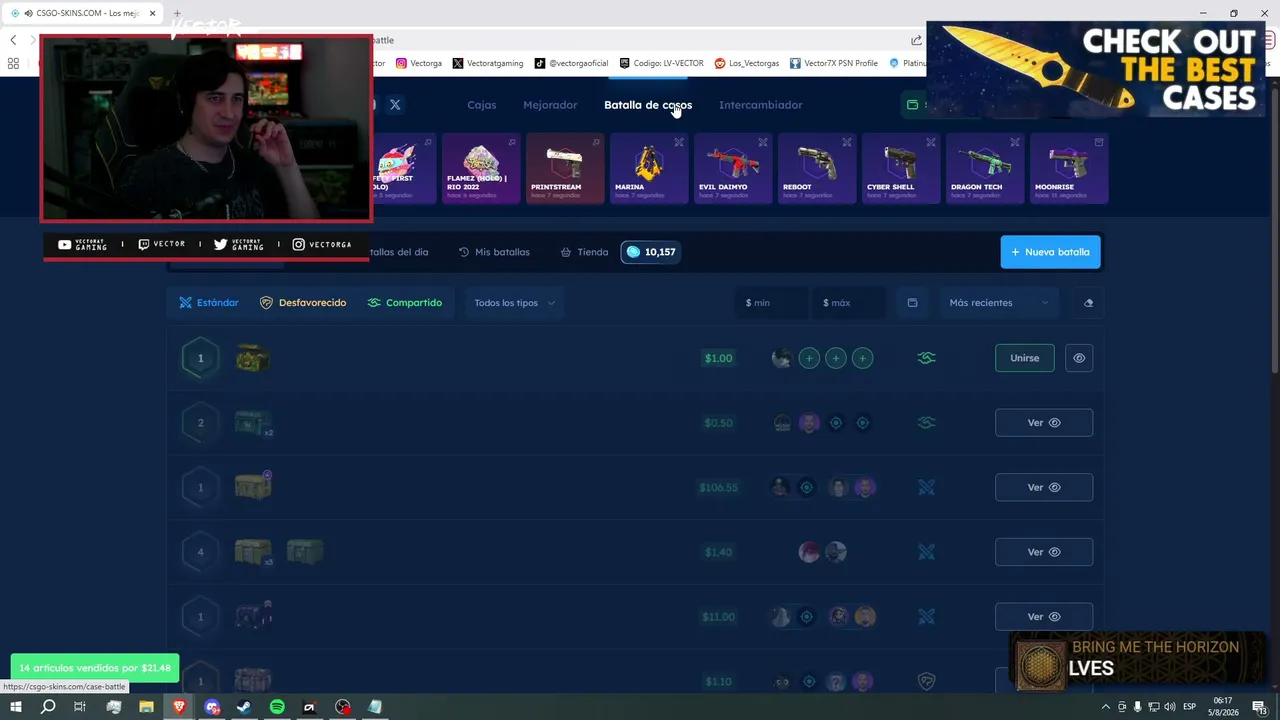Open Windows search from the taskbar

pyautogui.click(x=48, y=707)
